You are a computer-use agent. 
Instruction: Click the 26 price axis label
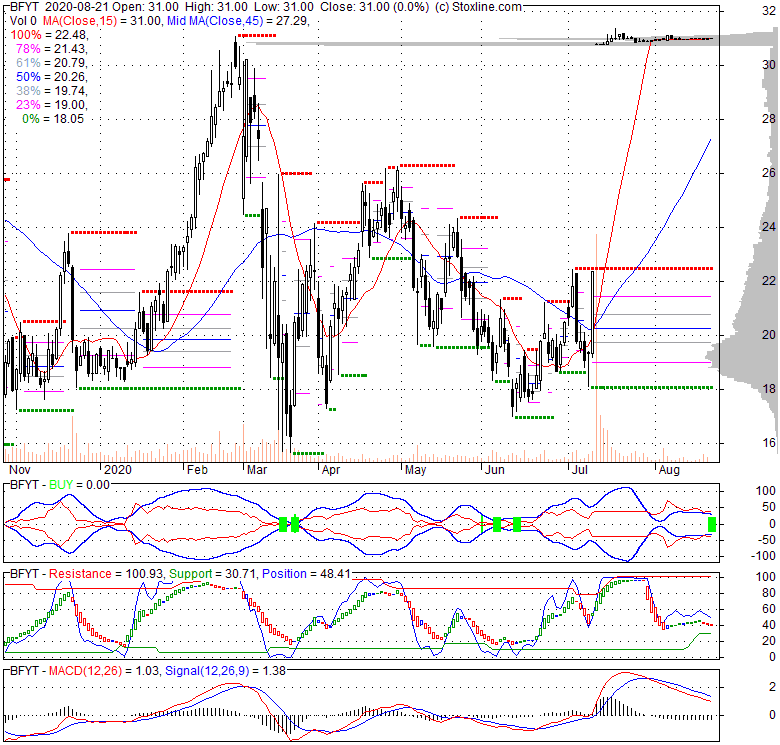click(769, 173)
